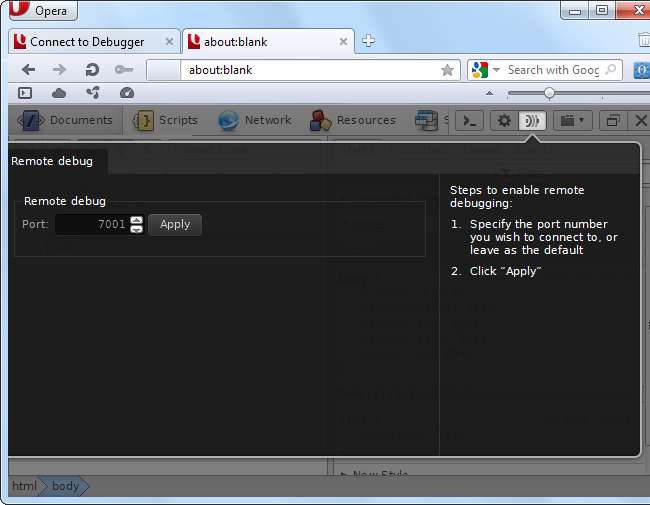Viewport: 650px width, 505px height.
Task: Open the Scripts panel in Dragonfly
Action: pyautogui.click(x=167, y=120)
